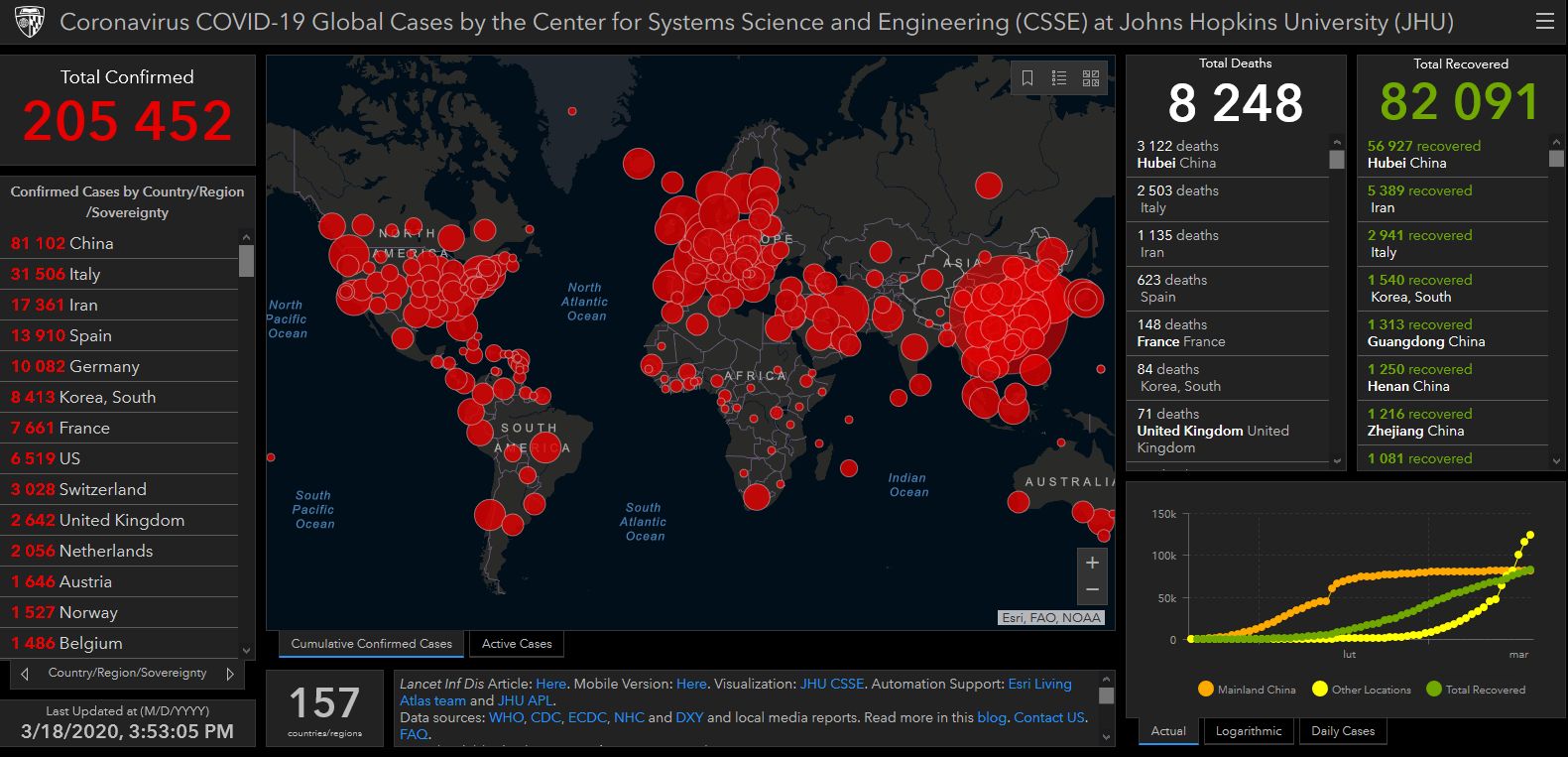Select '10 082 Germany' row
1568x757 pixels.
119,366
